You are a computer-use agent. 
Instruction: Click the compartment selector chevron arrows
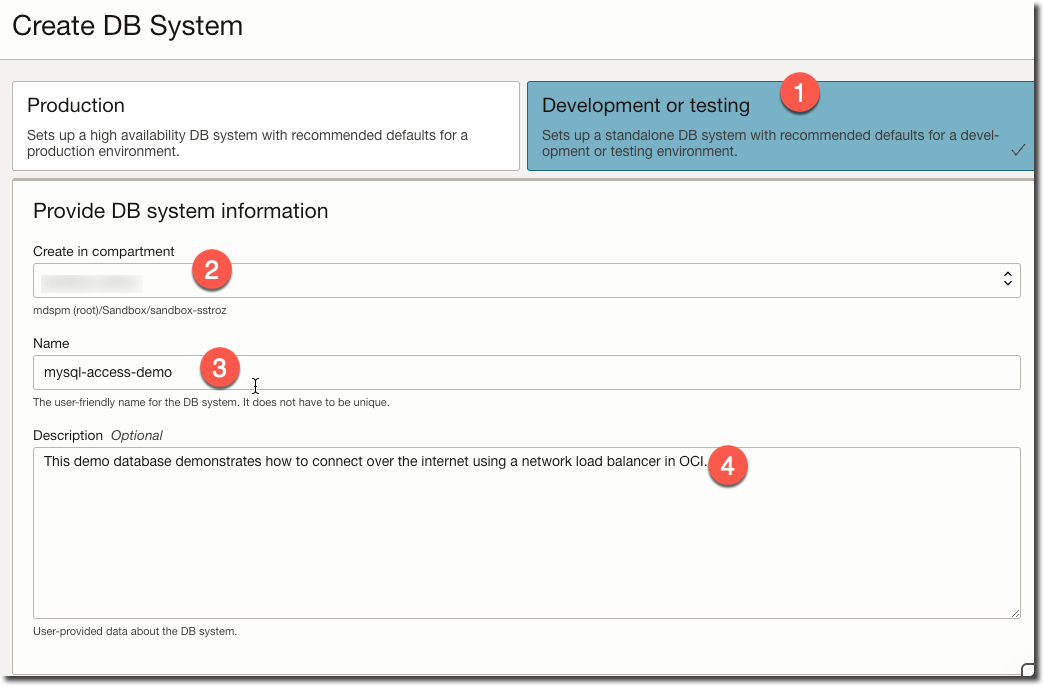[x=1009, y=280]
